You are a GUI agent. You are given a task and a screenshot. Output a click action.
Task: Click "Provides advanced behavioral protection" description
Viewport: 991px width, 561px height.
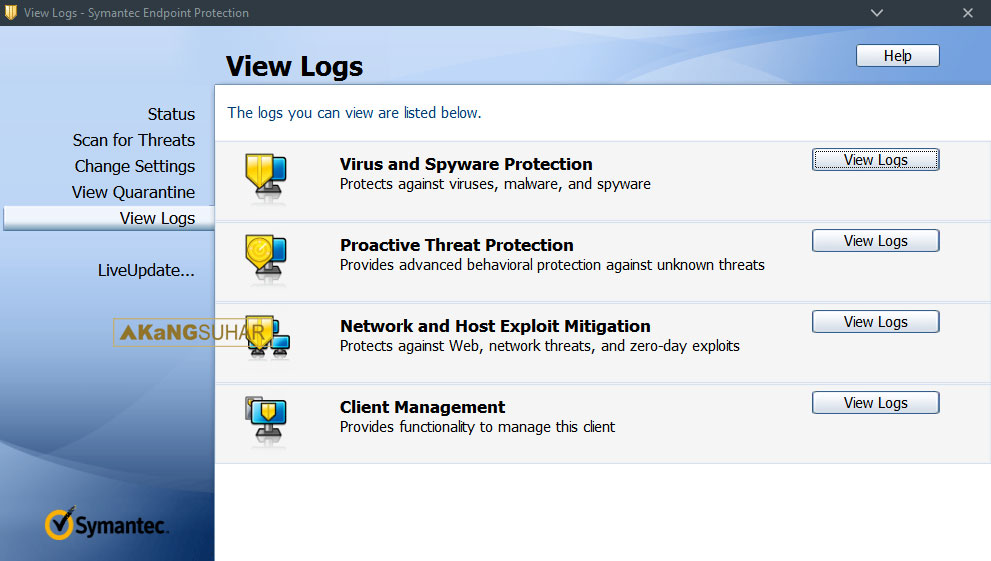(552, 265)
